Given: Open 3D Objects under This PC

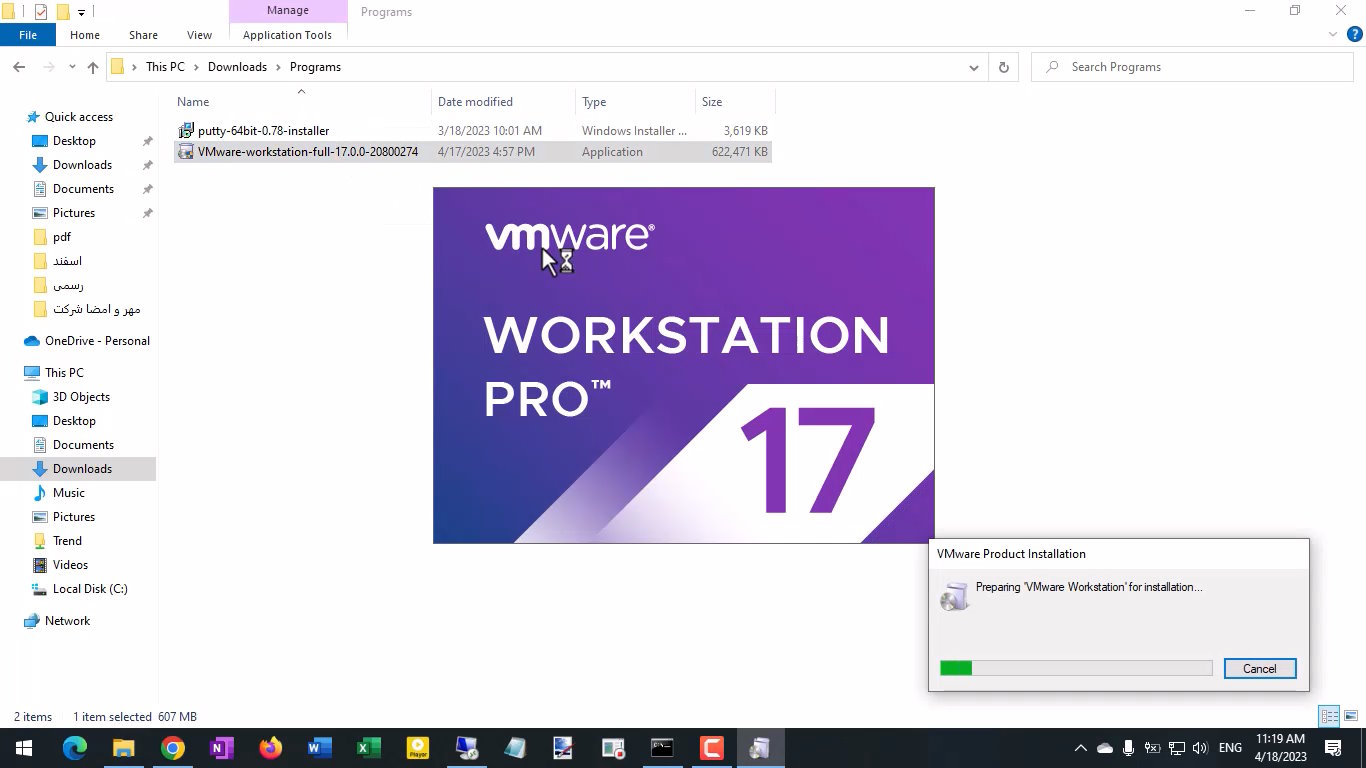Looking at the screenshot, I should pyautogui.click(x=81, y=397).
